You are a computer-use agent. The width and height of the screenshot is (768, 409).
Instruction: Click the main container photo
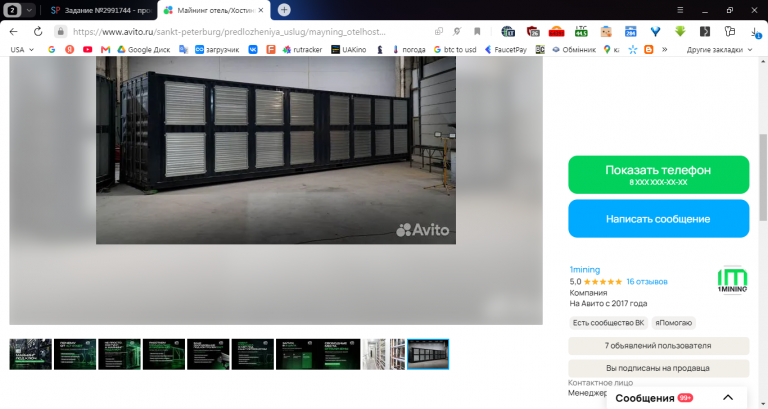[276, 150]
